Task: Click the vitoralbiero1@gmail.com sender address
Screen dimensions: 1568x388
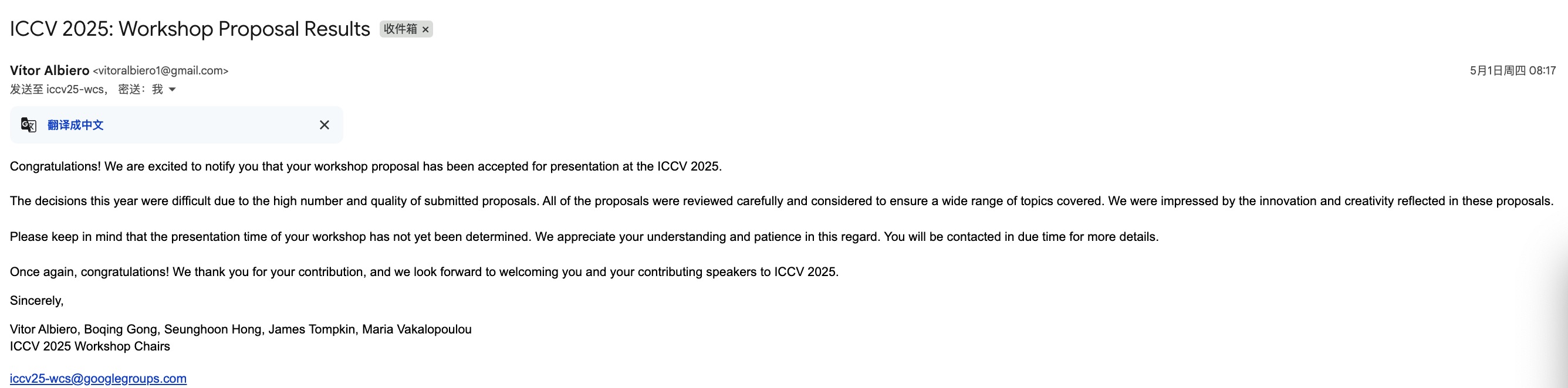Action: 161,70
